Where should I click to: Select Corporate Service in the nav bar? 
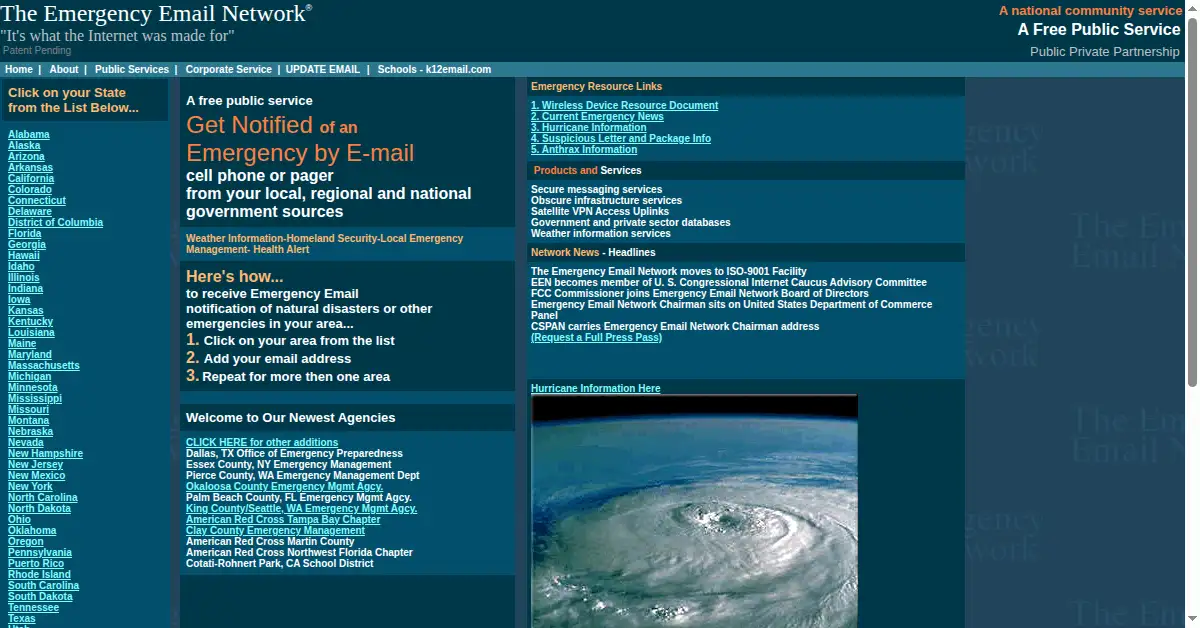tap(228, 69)
